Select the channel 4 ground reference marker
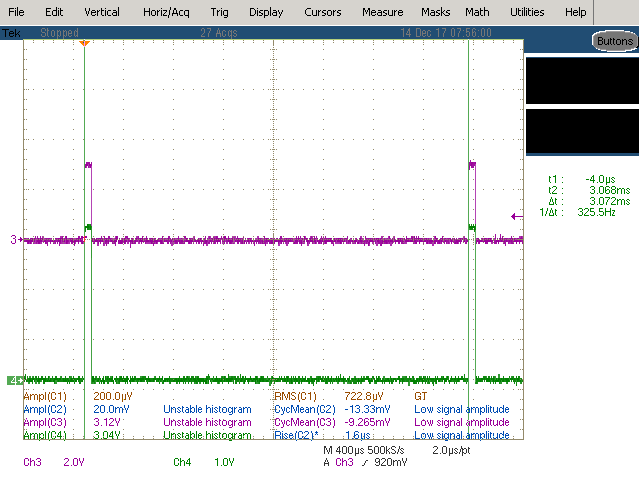The image size is (640, 480). click(16, 381)
